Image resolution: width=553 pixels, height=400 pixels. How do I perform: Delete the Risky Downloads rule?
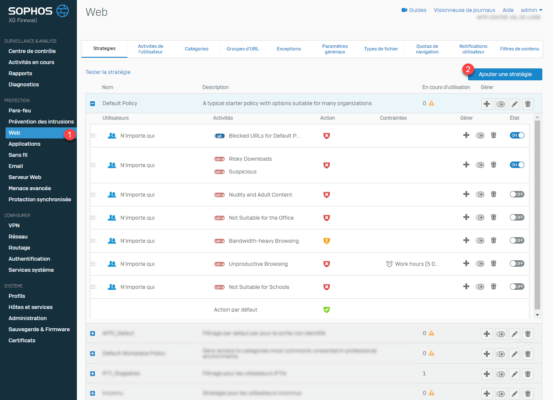(x=493, y=165)
